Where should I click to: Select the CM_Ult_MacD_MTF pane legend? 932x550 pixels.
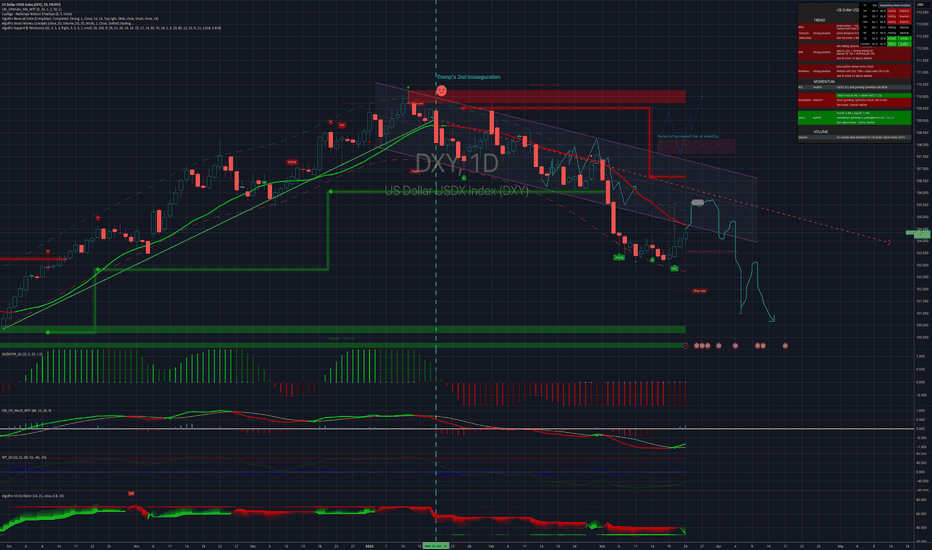click(26, 410)
